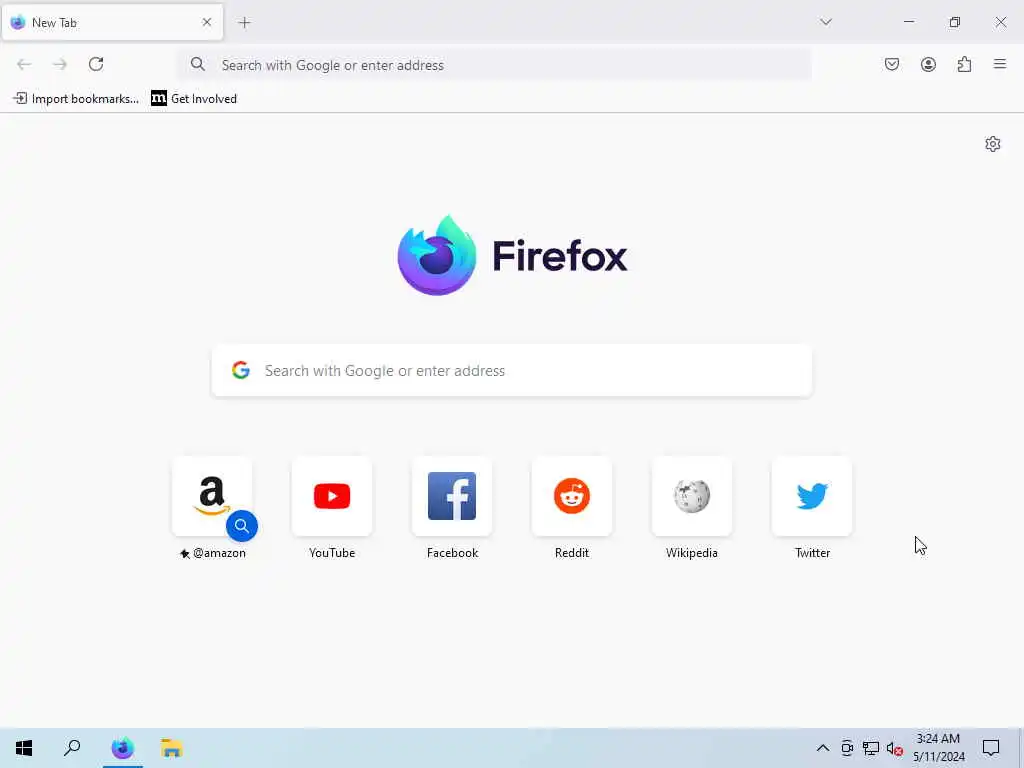Click the address bar search field
This screenshot has height=768, width=1024.
[x=495, y=65]
